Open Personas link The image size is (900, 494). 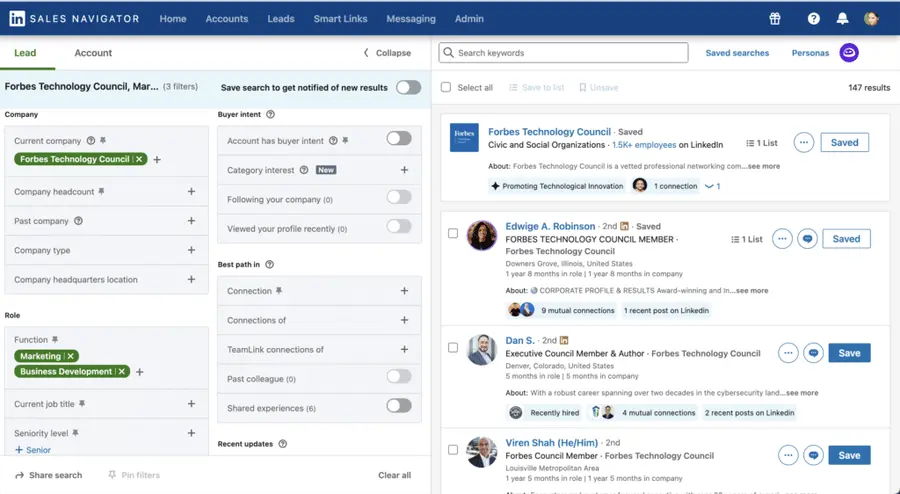[x=810, y=53]
